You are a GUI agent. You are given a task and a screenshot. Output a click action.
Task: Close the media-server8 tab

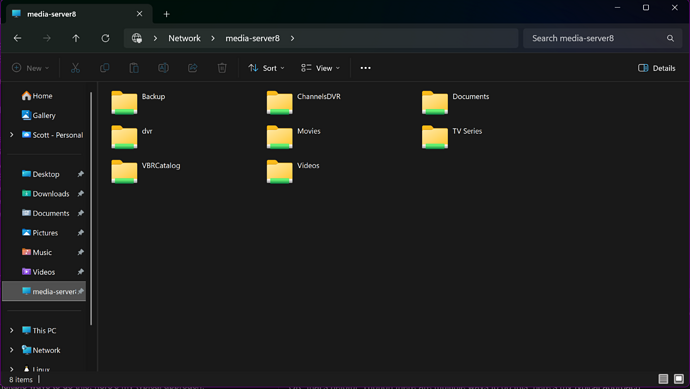pos(139,14)
